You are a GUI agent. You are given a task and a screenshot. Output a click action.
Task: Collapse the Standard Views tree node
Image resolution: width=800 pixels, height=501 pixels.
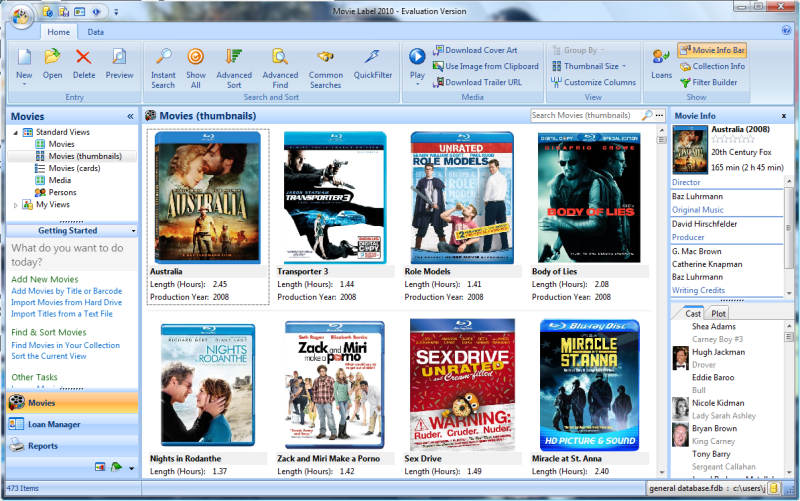coord(16,132)
